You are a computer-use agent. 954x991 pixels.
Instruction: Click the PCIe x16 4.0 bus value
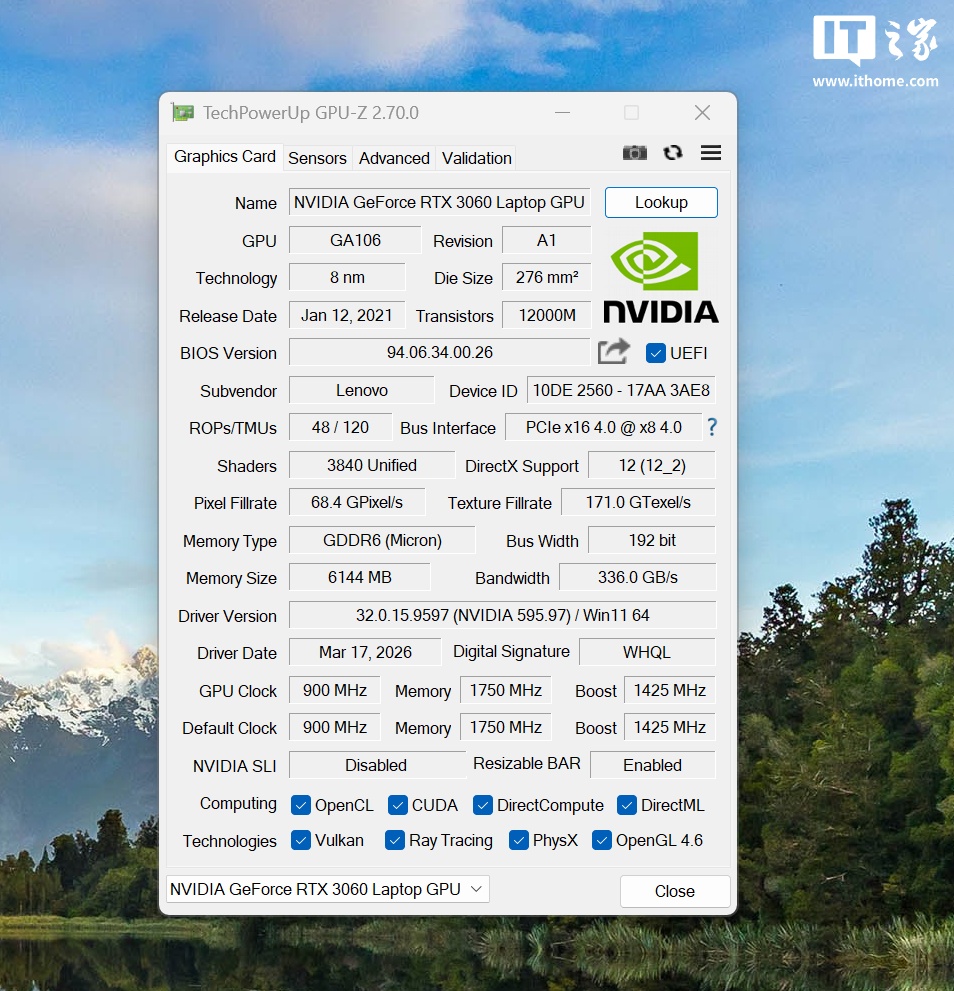pyautogui.click(x=604, y=427)
